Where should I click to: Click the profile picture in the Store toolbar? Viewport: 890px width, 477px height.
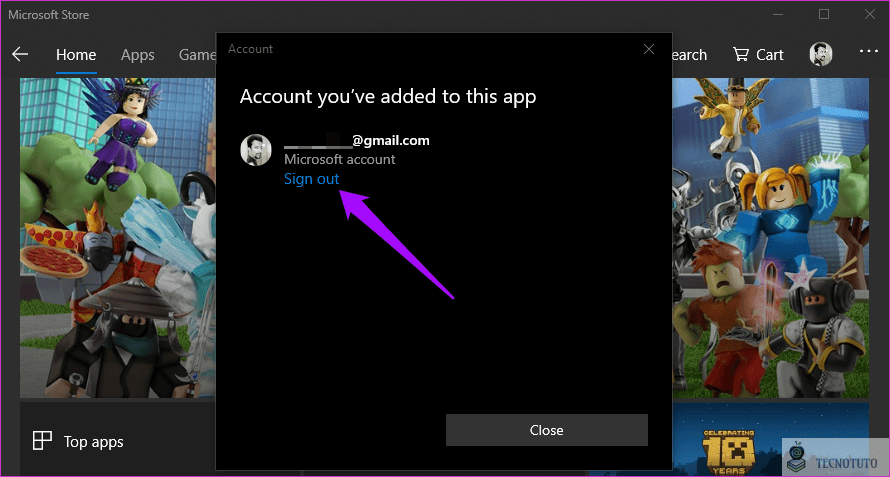tap(821, 54)
